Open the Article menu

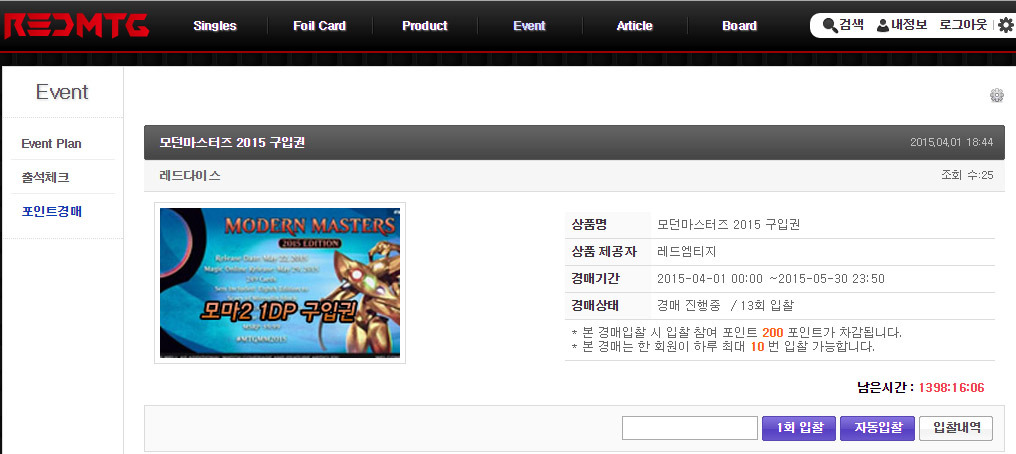(x=634, y=26)
